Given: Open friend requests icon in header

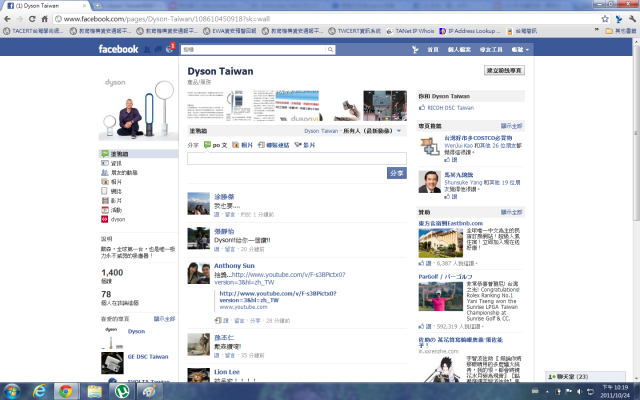Looking at the screenshot, I should (147, 49).
